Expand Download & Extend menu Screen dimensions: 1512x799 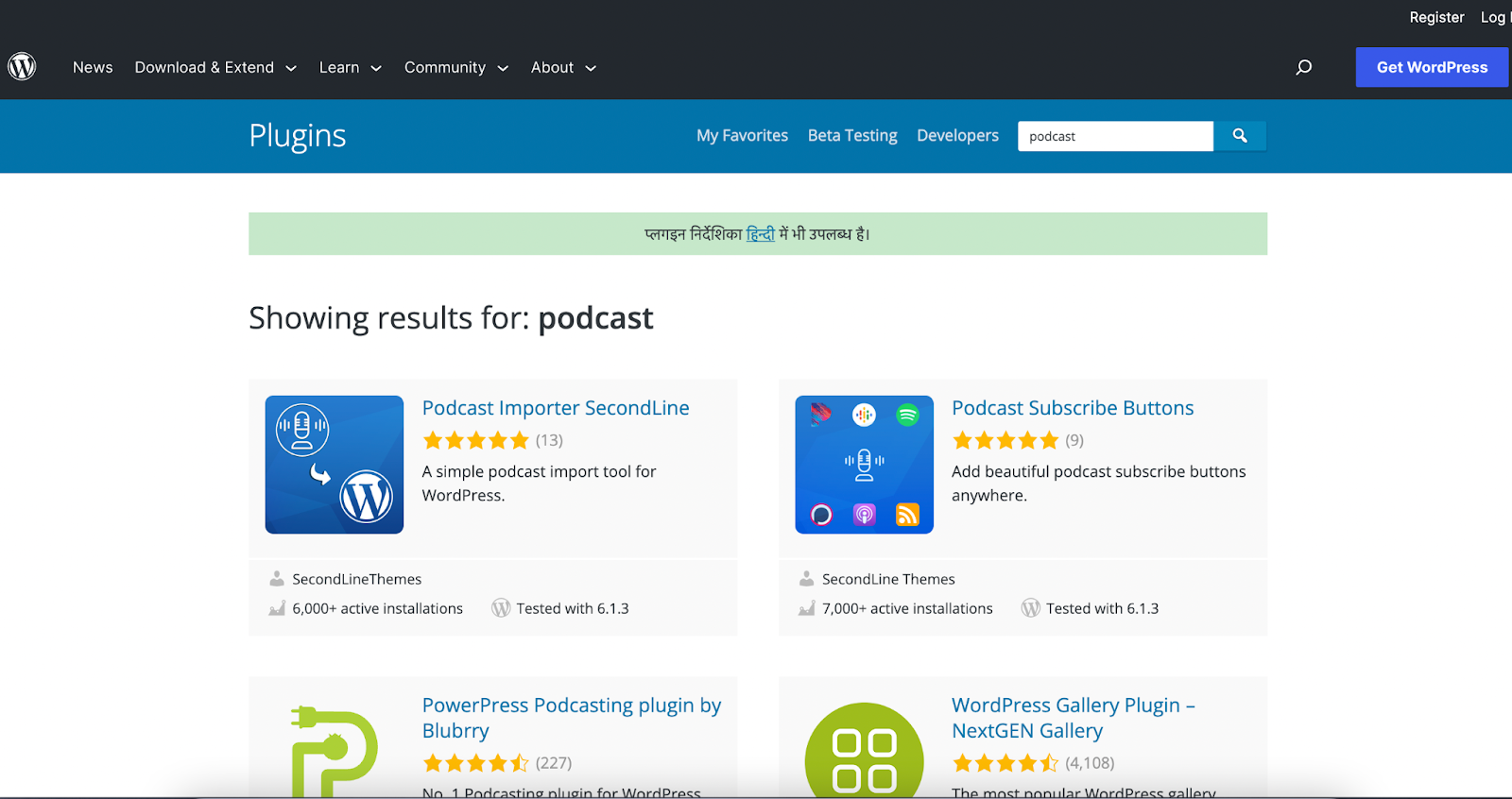point(215,68)
